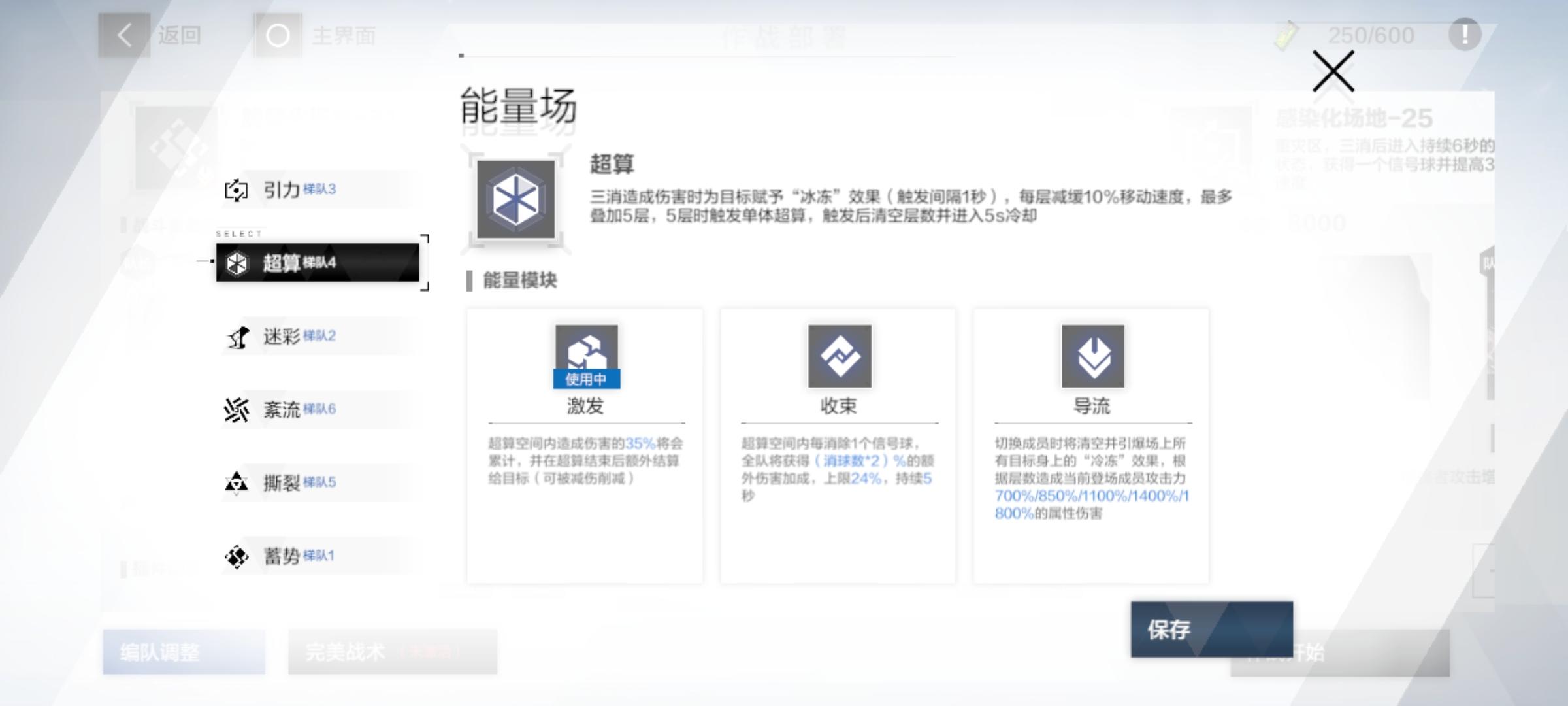Click the back arrow icon

tap(124, 35)
